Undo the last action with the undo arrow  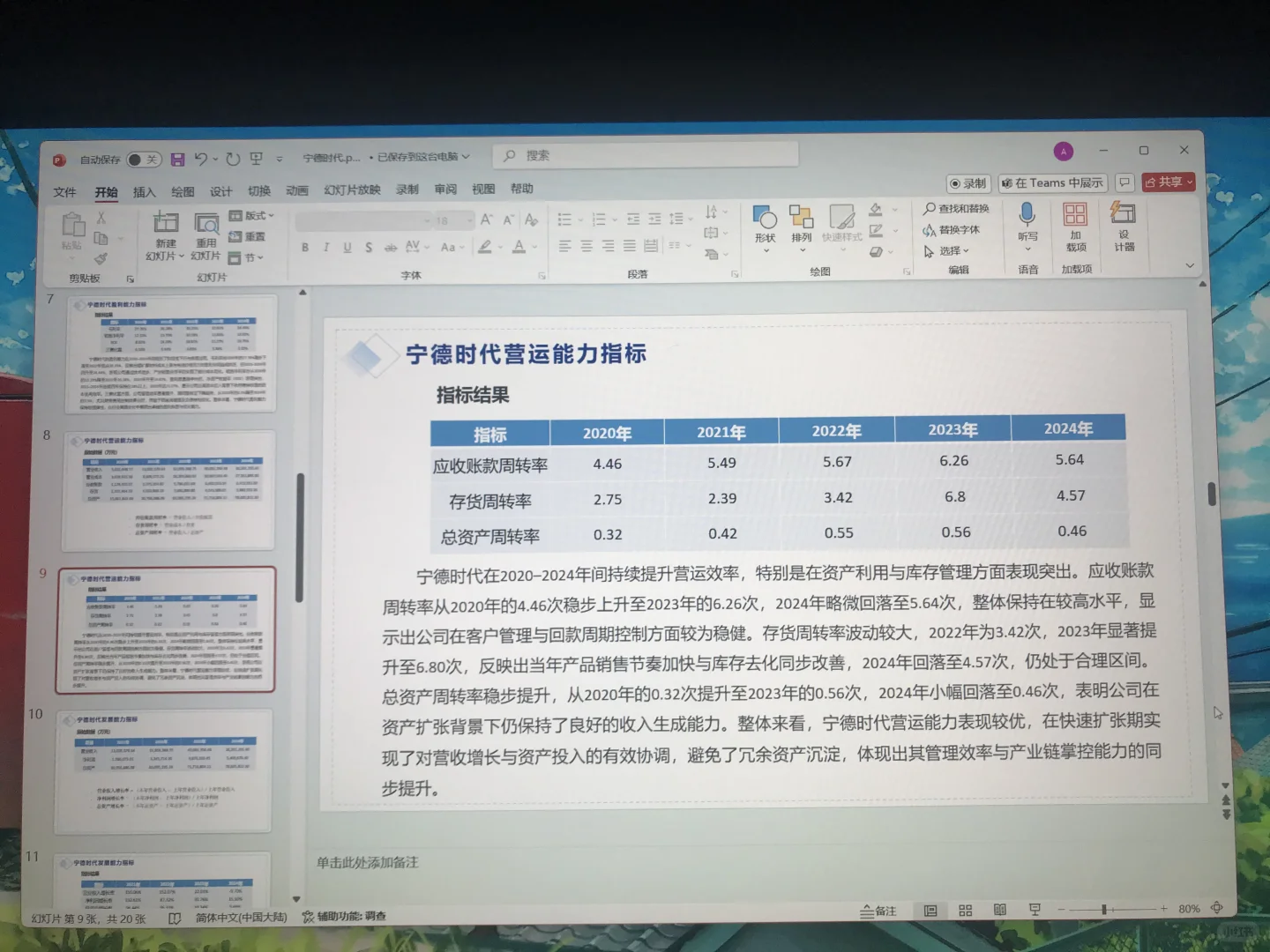coord(201,159)
